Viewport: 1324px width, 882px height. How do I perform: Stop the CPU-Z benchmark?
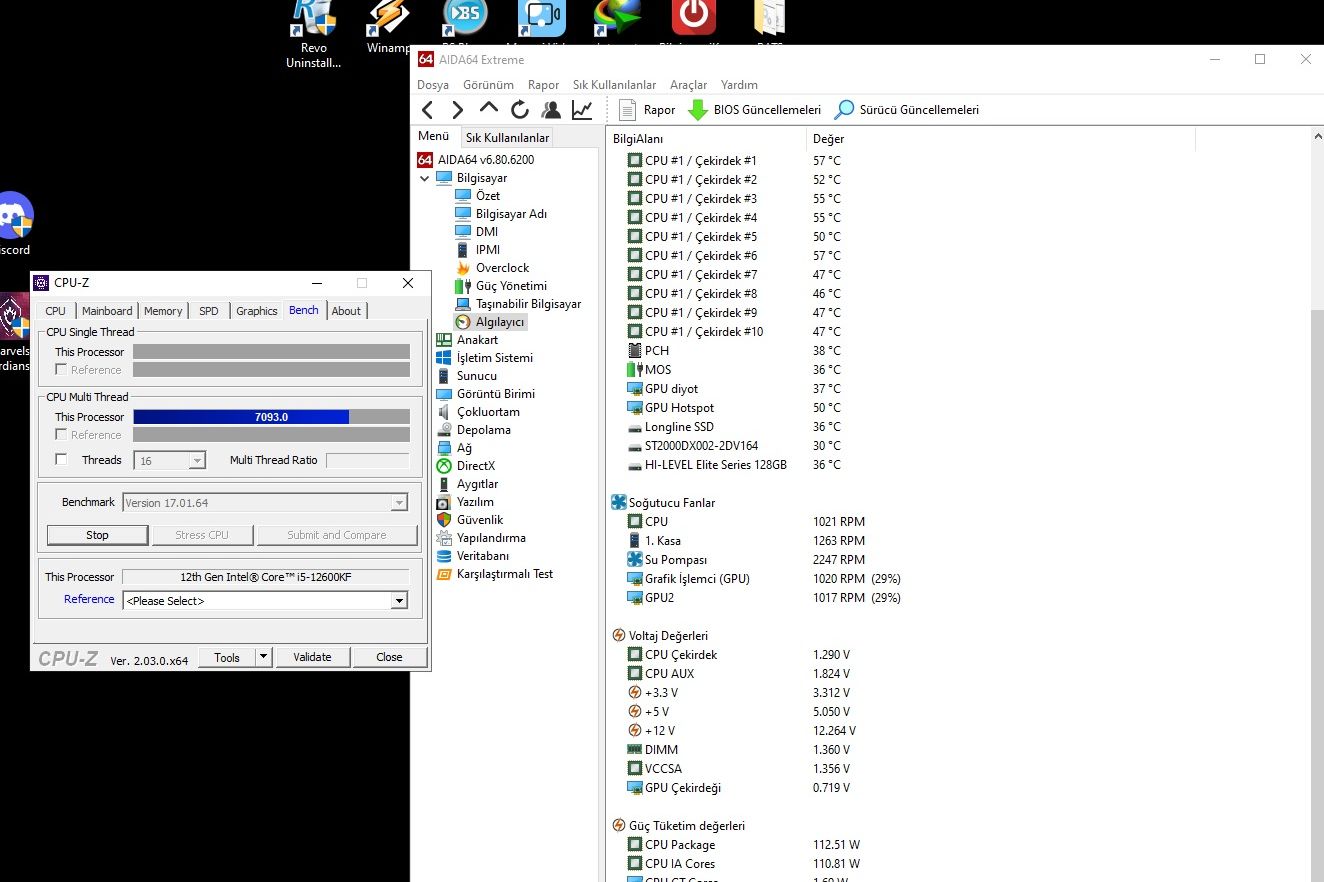pyautogui.click(x=97, y=535)
